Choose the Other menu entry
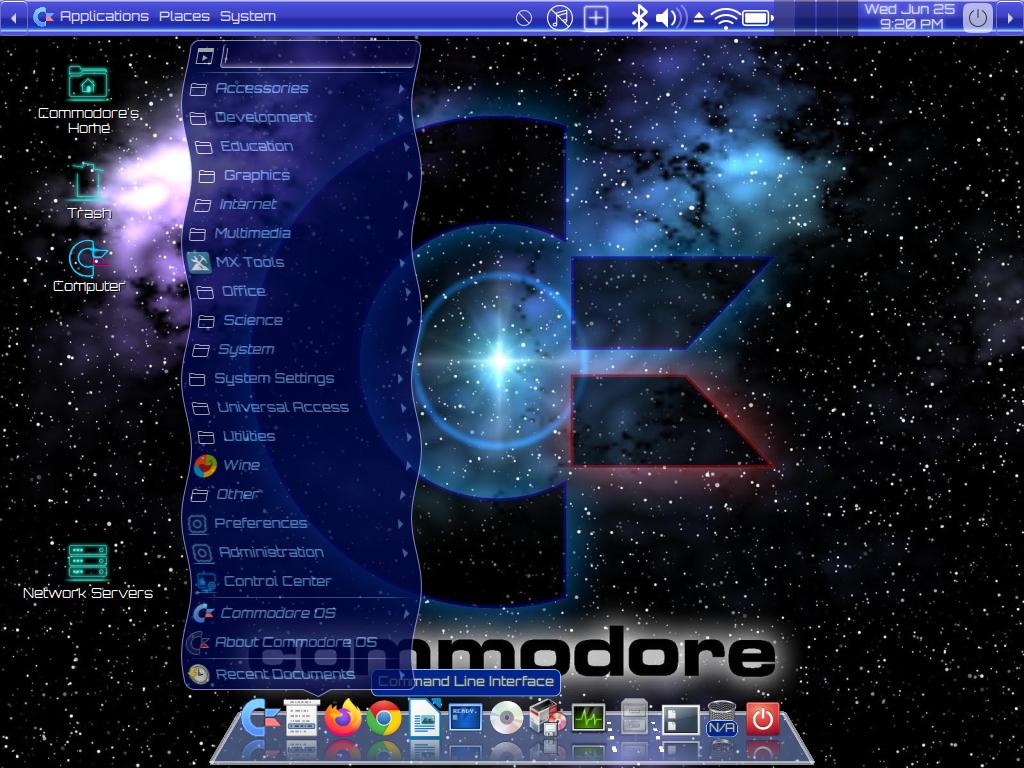 [299, 494]
